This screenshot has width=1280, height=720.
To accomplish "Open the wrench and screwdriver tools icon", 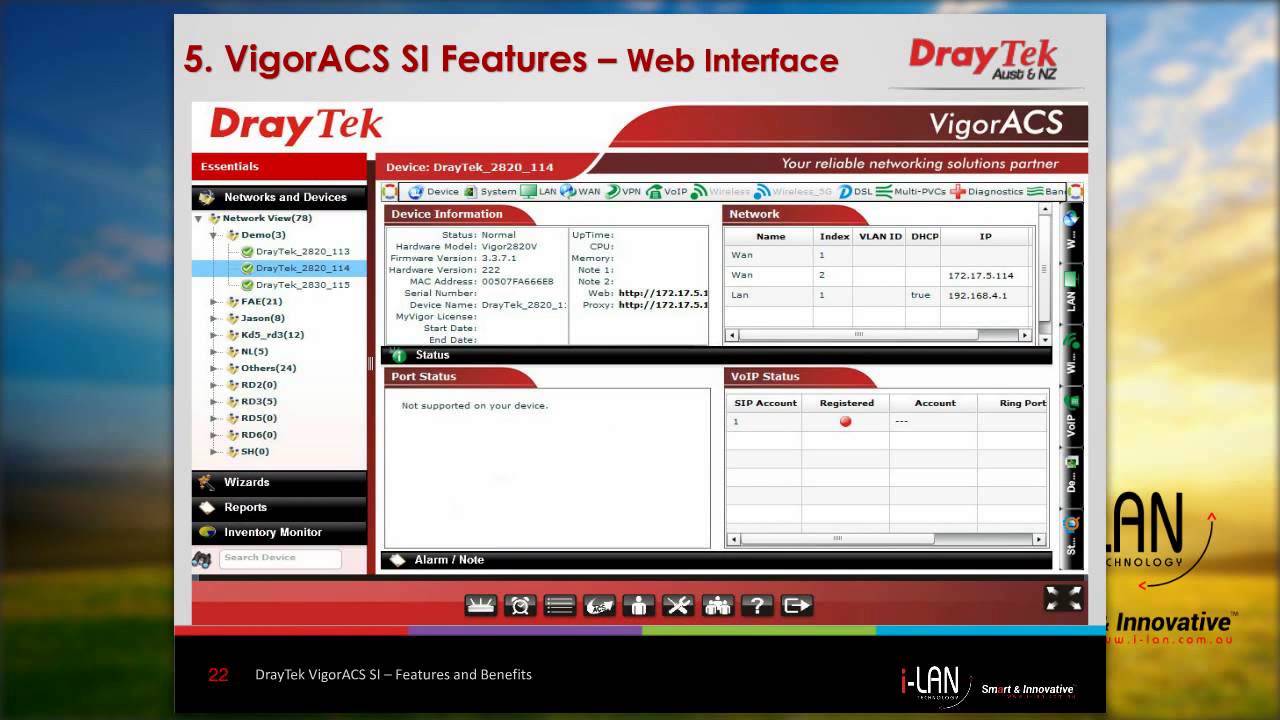I will click(678, 605).
